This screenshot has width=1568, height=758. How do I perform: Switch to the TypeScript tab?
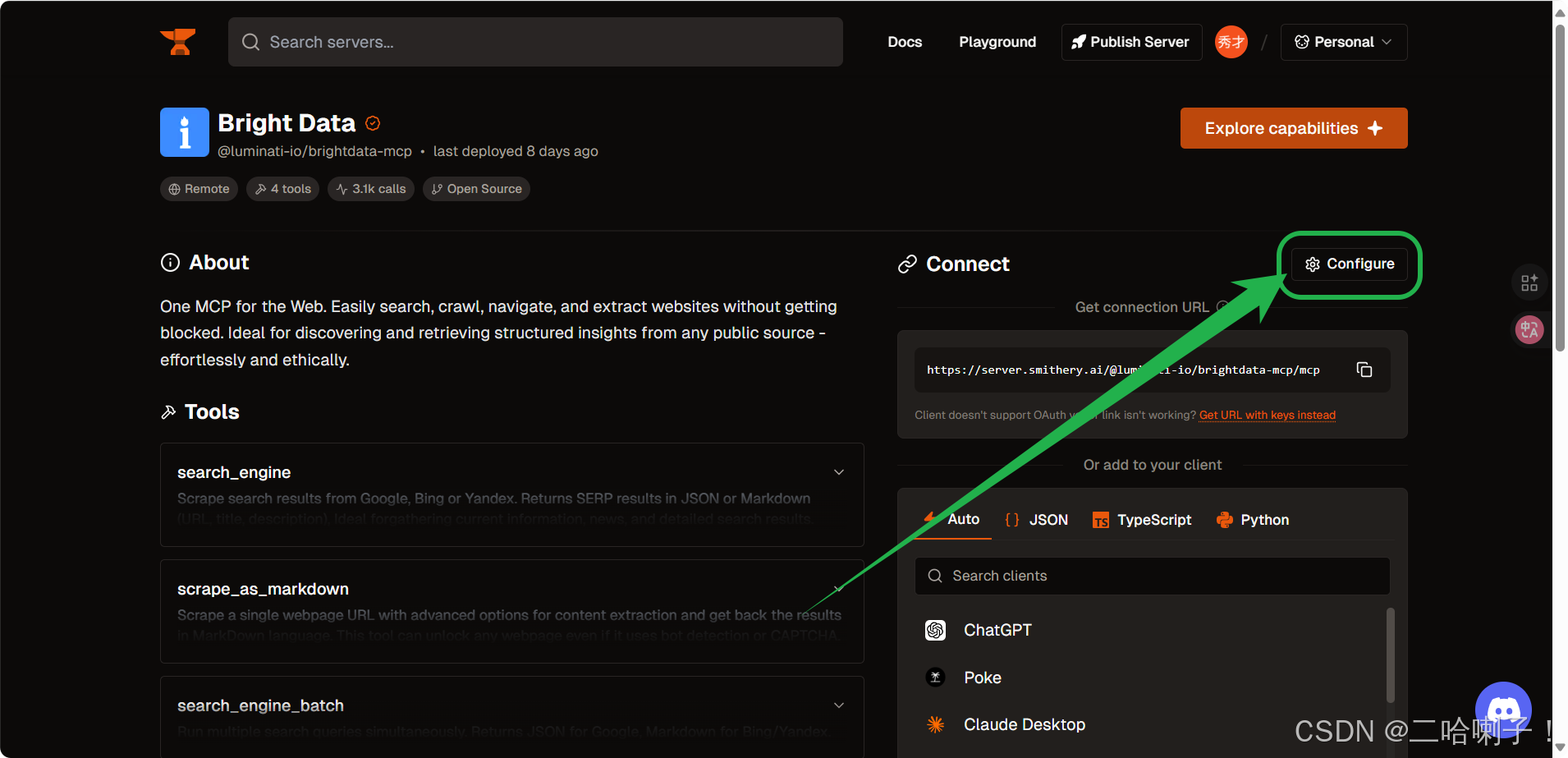(x=1142, y=520)
